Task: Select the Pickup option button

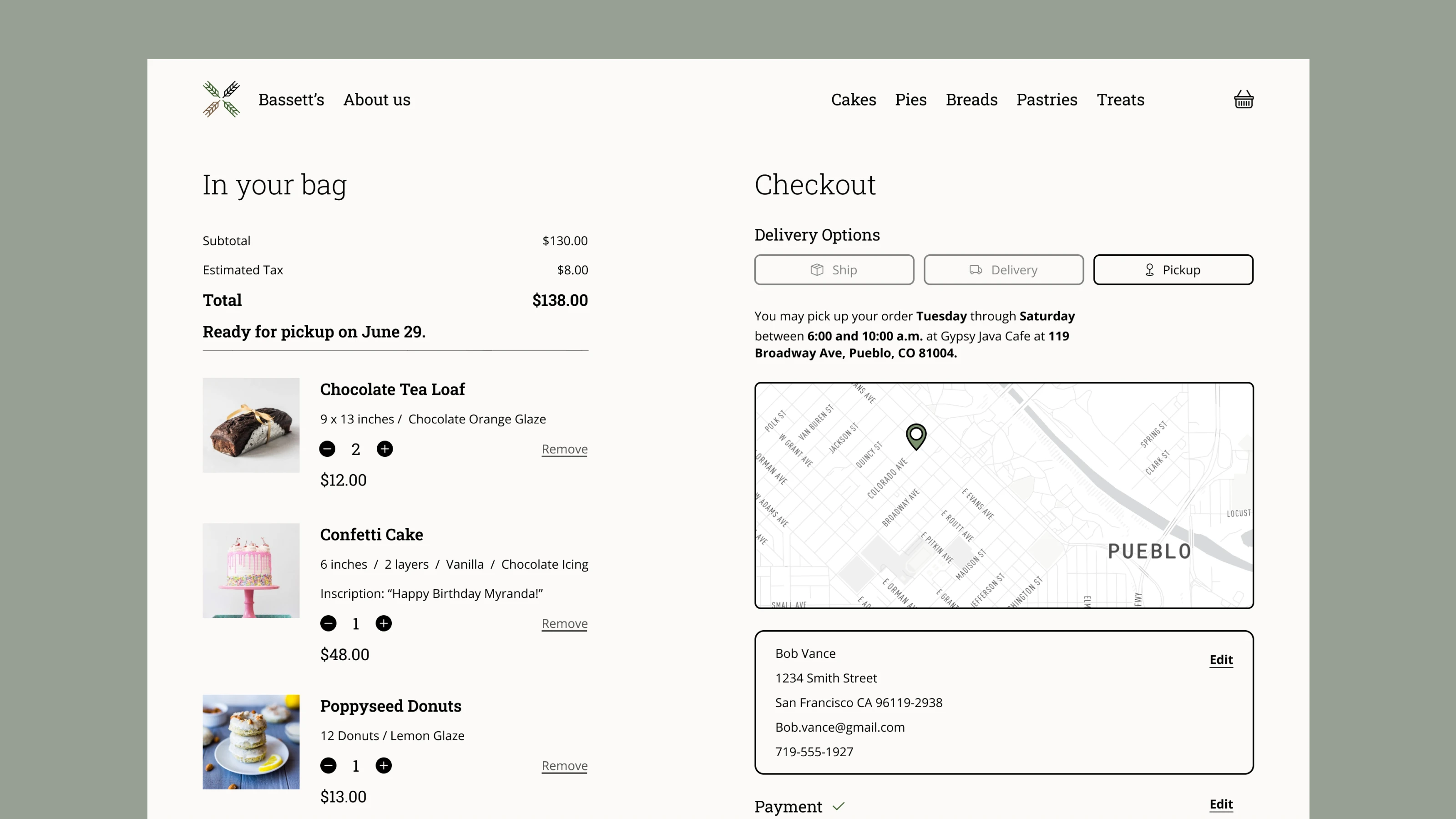Action: tap(1173, 270)
